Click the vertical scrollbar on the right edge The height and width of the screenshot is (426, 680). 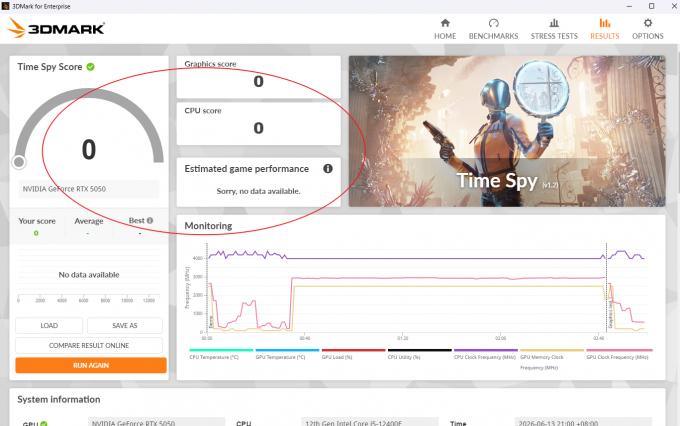click(x=677, y=117)
